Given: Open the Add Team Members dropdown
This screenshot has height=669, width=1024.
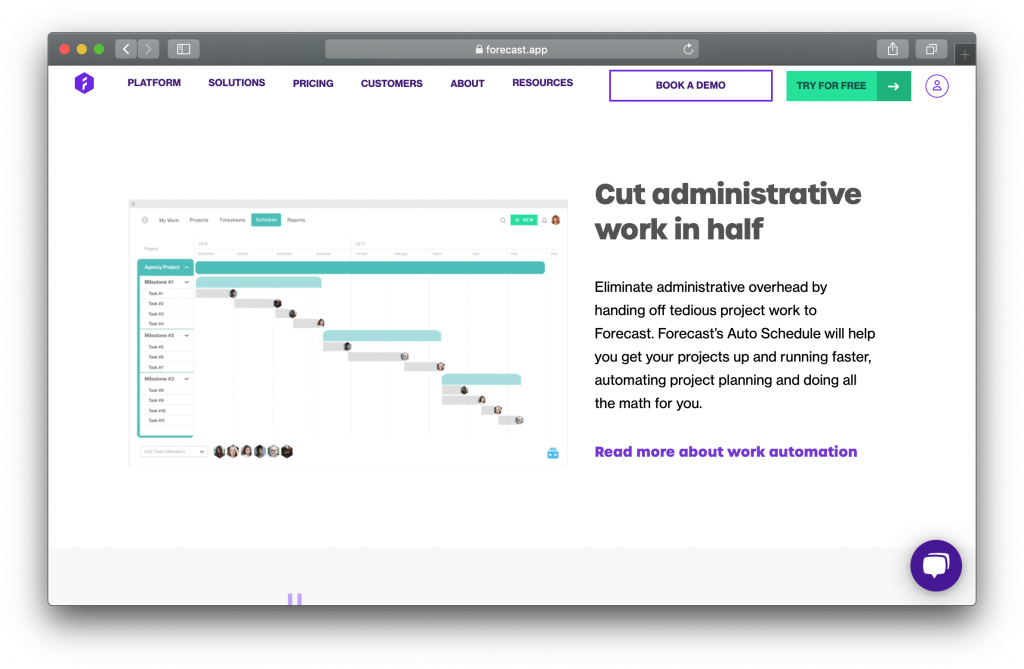Looking at the screenshot, I should point(174,451).
